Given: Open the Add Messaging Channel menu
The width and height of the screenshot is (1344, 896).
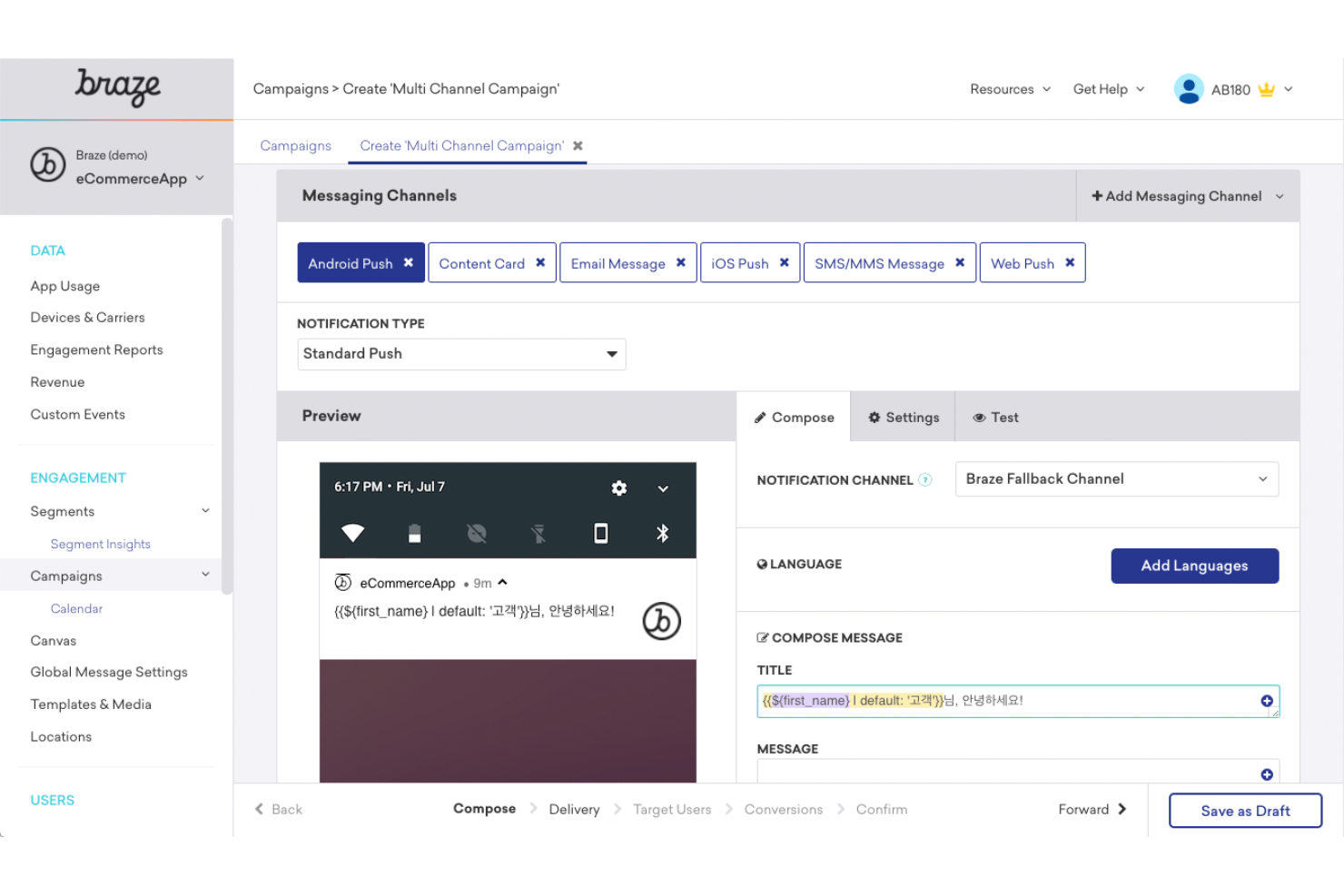Looking at the screenshot, I should tap(1187, 196).
